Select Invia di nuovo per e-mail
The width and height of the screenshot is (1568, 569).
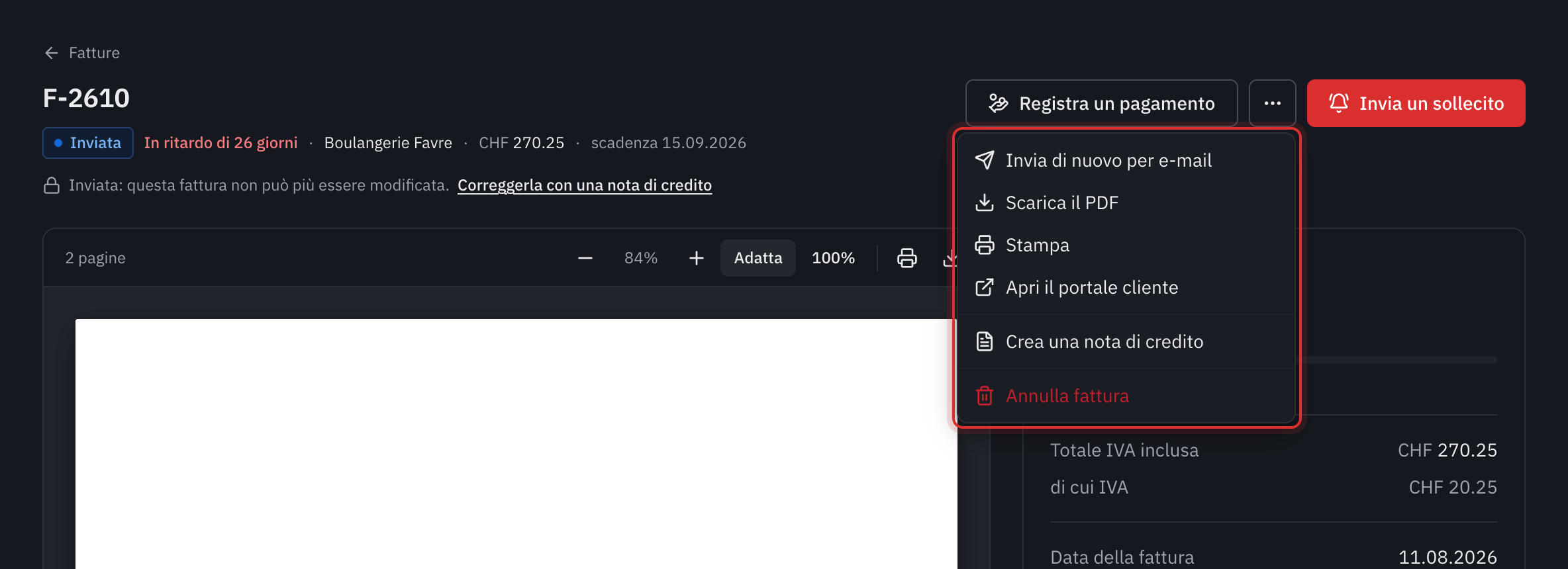[x=1126, y=160]
